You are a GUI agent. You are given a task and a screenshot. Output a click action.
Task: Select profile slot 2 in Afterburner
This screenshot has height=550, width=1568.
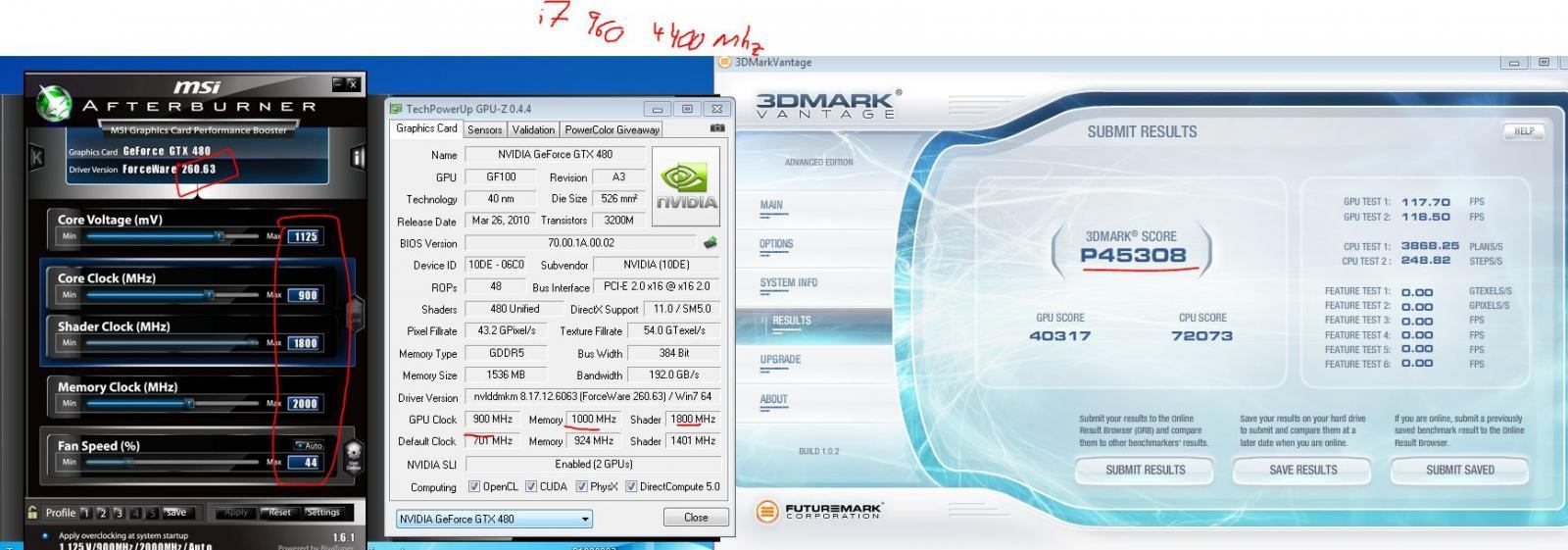[x=103, y=512]
